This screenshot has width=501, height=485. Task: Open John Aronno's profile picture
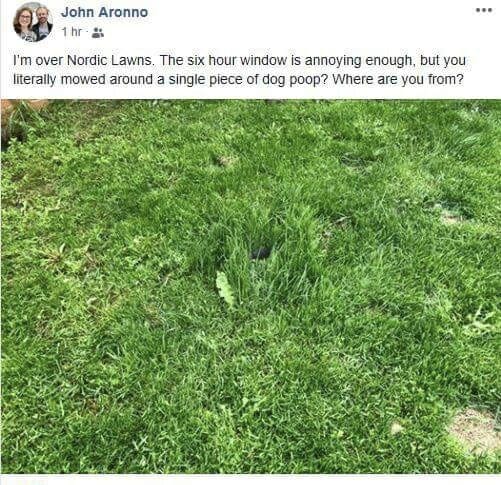(33, 22)
